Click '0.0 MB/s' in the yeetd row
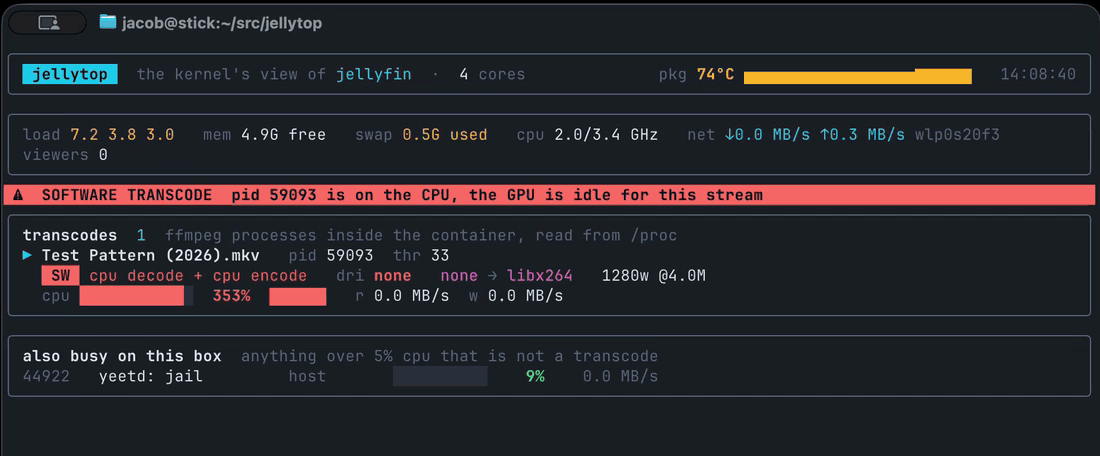Viewport: 1100px width, 456px height. [620, 377]
